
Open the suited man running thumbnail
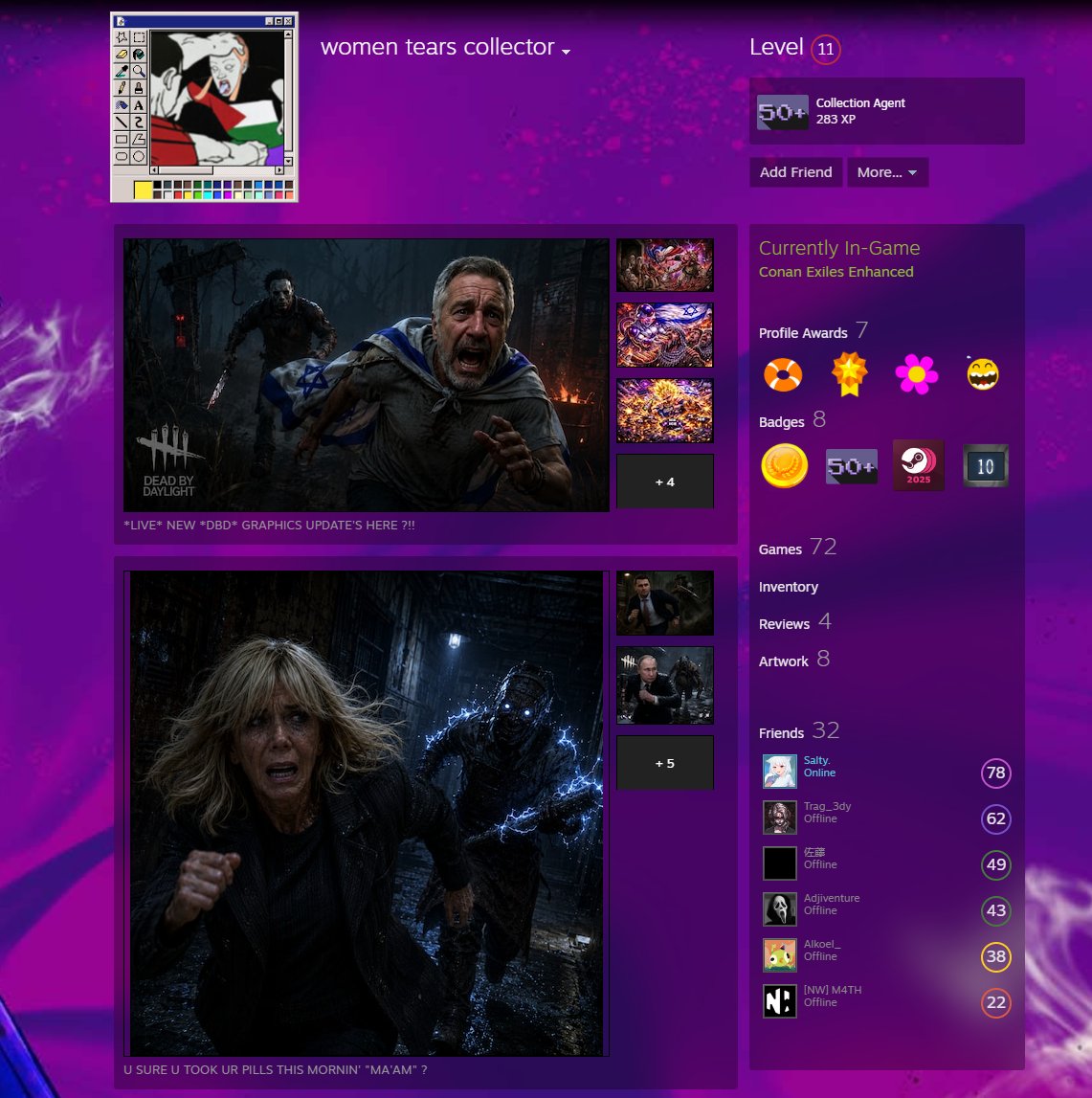click(665, 603)
